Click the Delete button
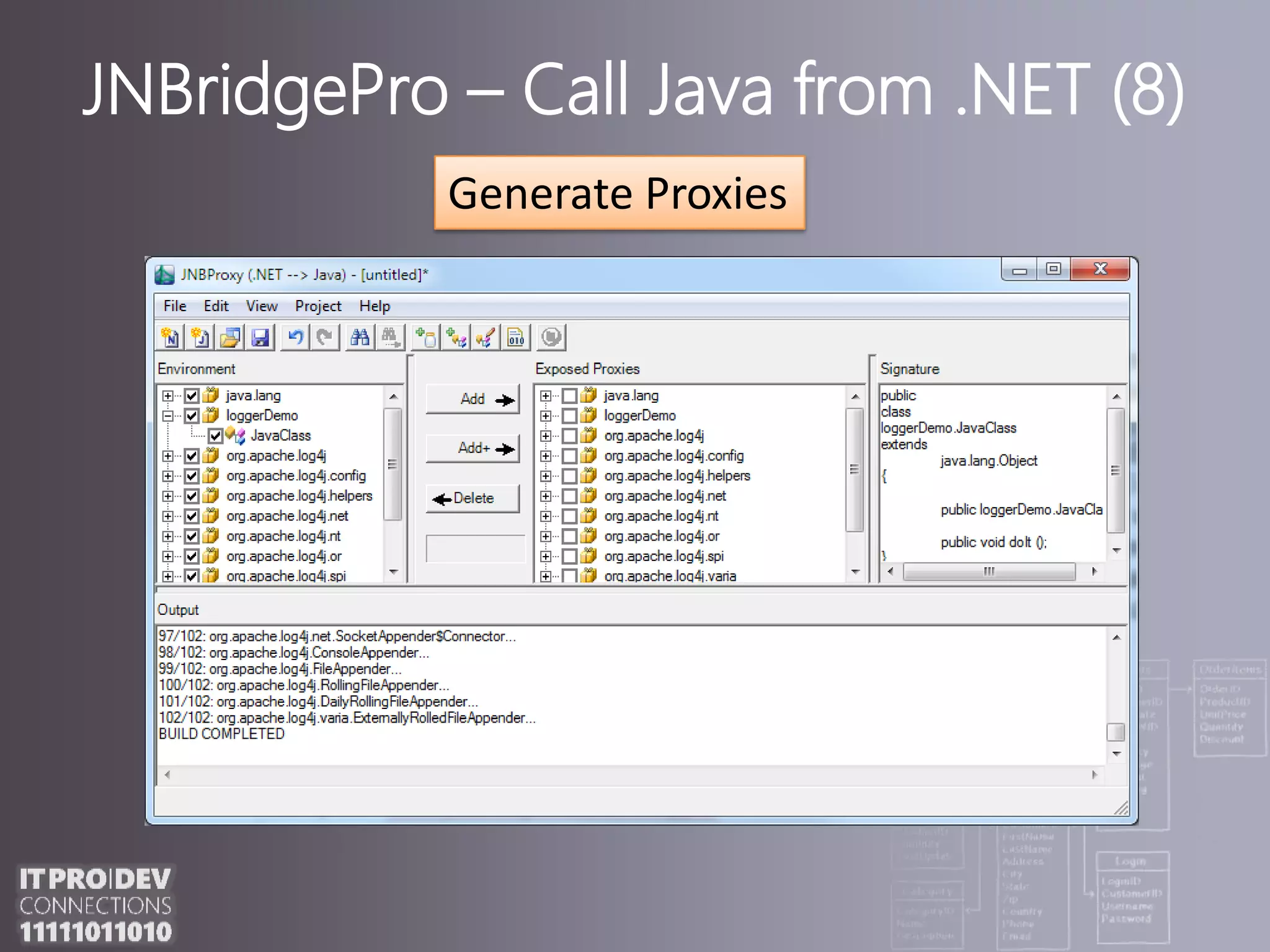 pyautogui.click(x=473, y=498)
